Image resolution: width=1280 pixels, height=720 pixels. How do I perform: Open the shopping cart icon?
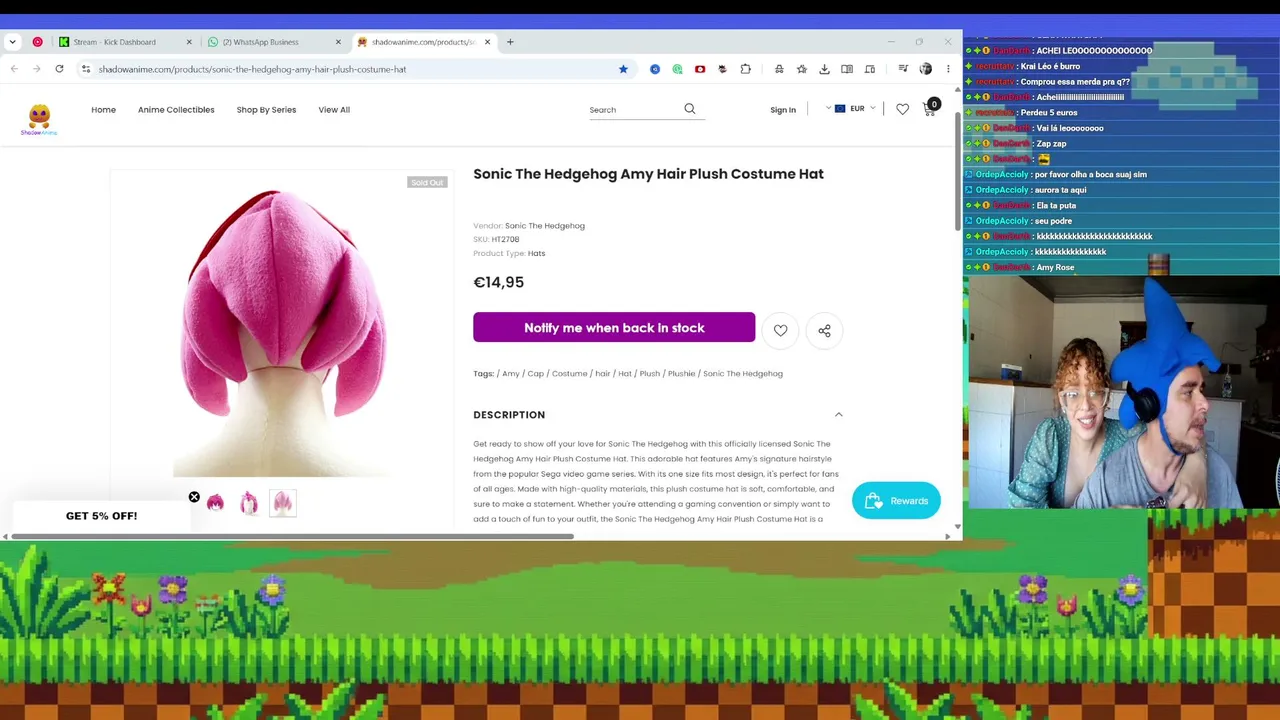tap(929, 109)
